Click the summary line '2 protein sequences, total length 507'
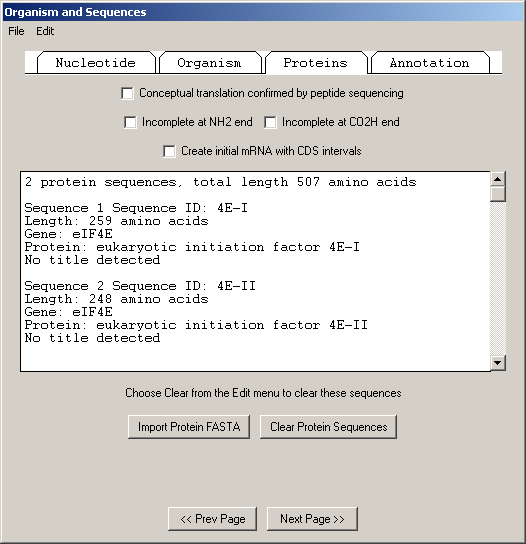This screenshot has width=526, height=544. 221,182
